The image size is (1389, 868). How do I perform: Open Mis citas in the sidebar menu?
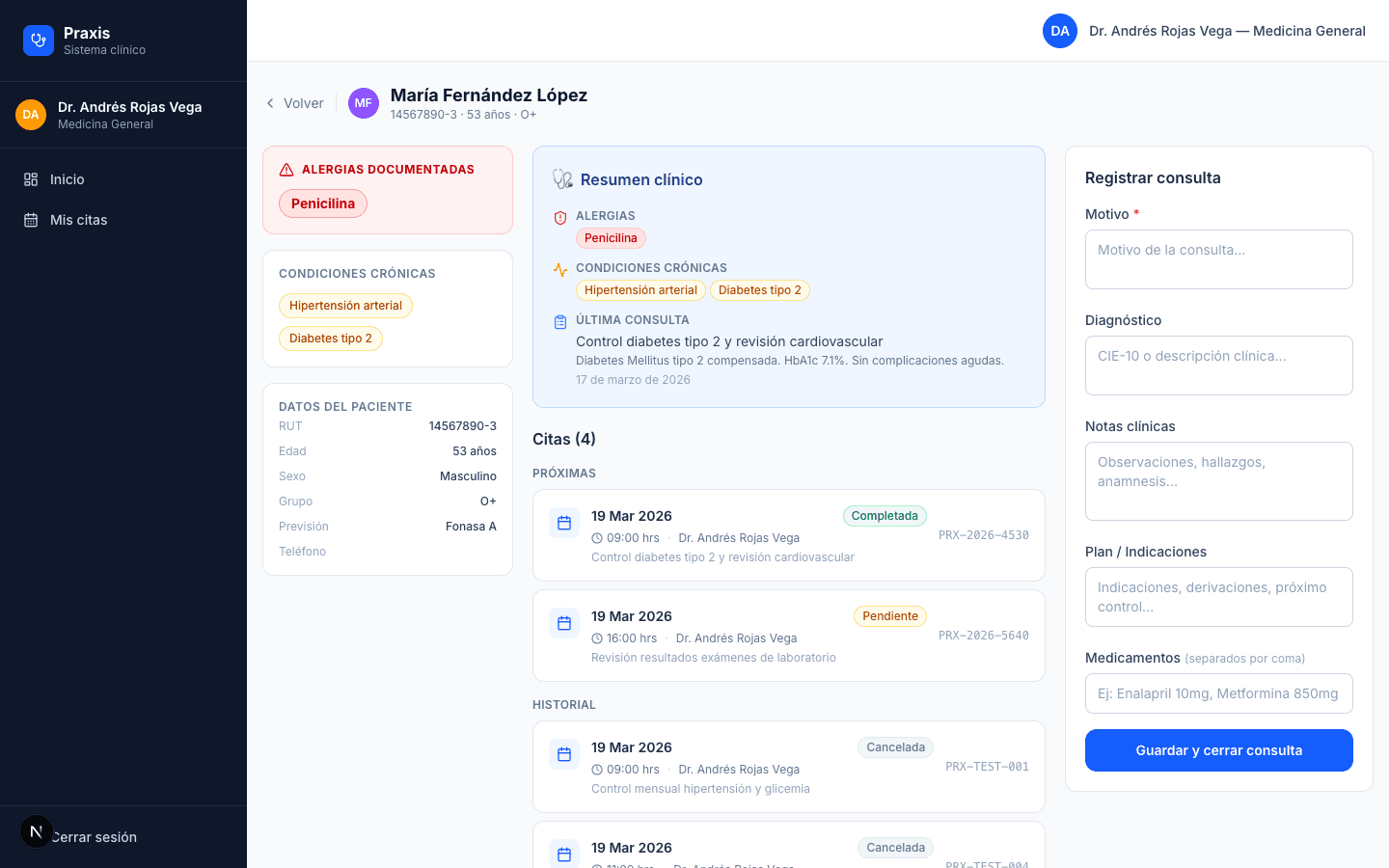(x=79, y=220)
